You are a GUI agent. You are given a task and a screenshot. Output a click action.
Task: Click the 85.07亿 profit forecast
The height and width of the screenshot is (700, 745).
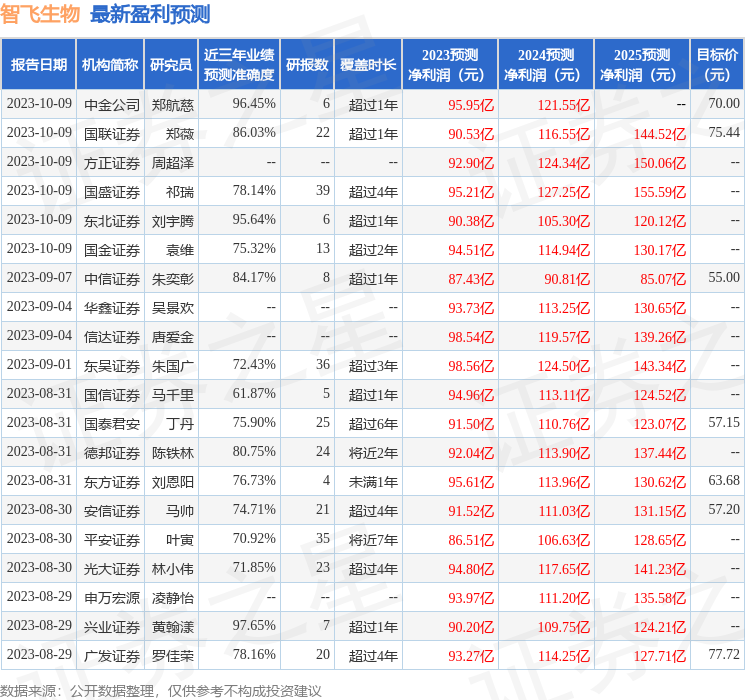(x=663, y=278)
